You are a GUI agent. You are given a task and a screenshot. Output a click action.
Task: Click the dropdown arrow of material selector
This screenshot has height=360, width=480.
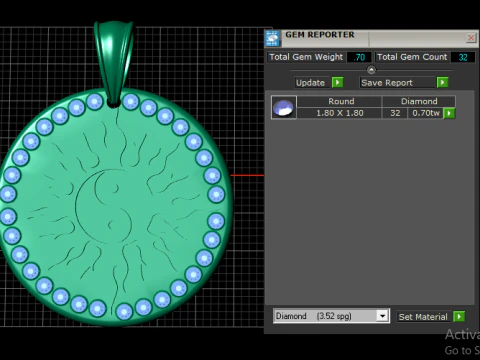[383, 316]
